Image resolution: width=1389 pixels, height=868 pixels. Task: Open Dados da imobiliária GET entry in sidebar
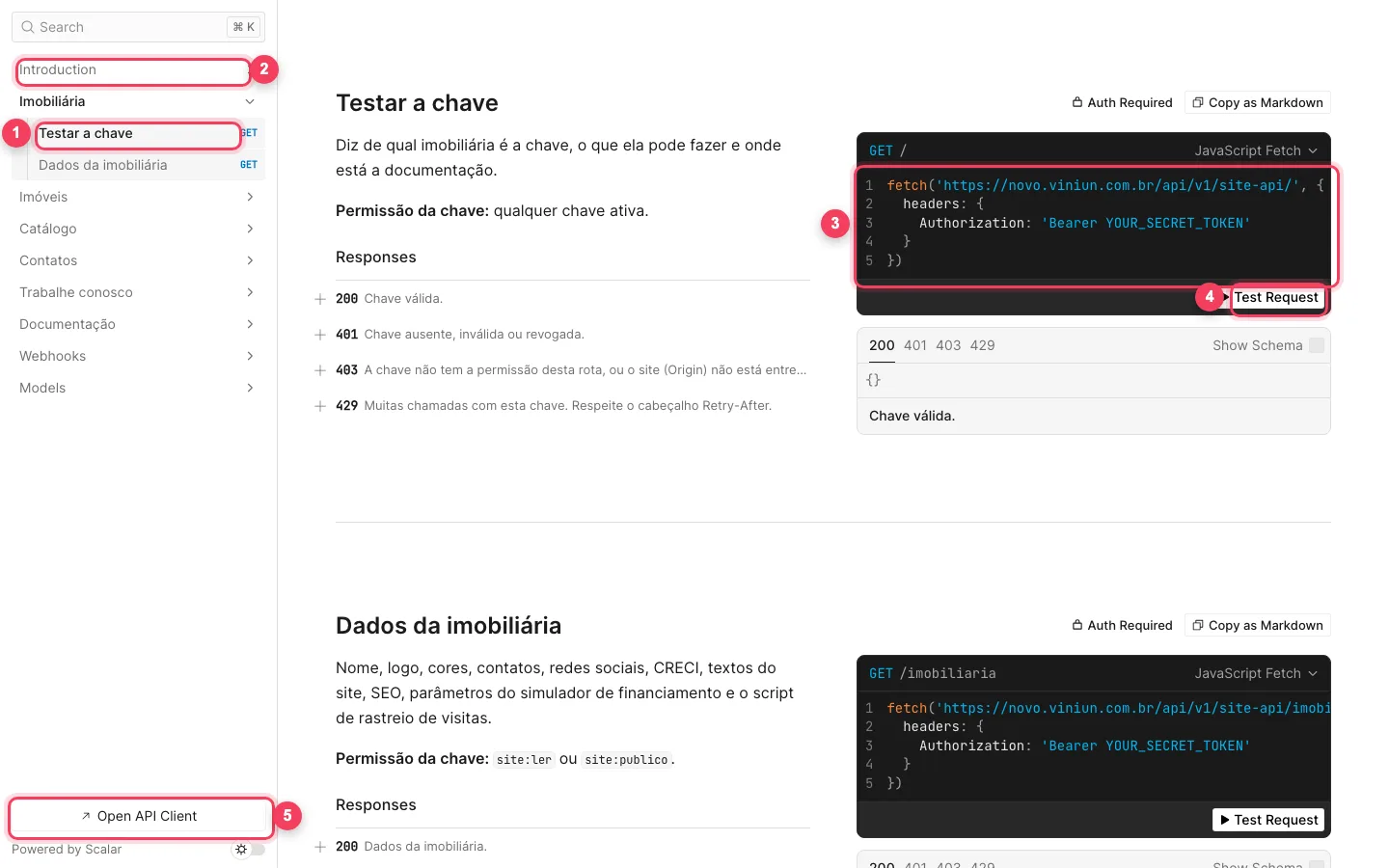pyautogui.click(x=138, y=165)
